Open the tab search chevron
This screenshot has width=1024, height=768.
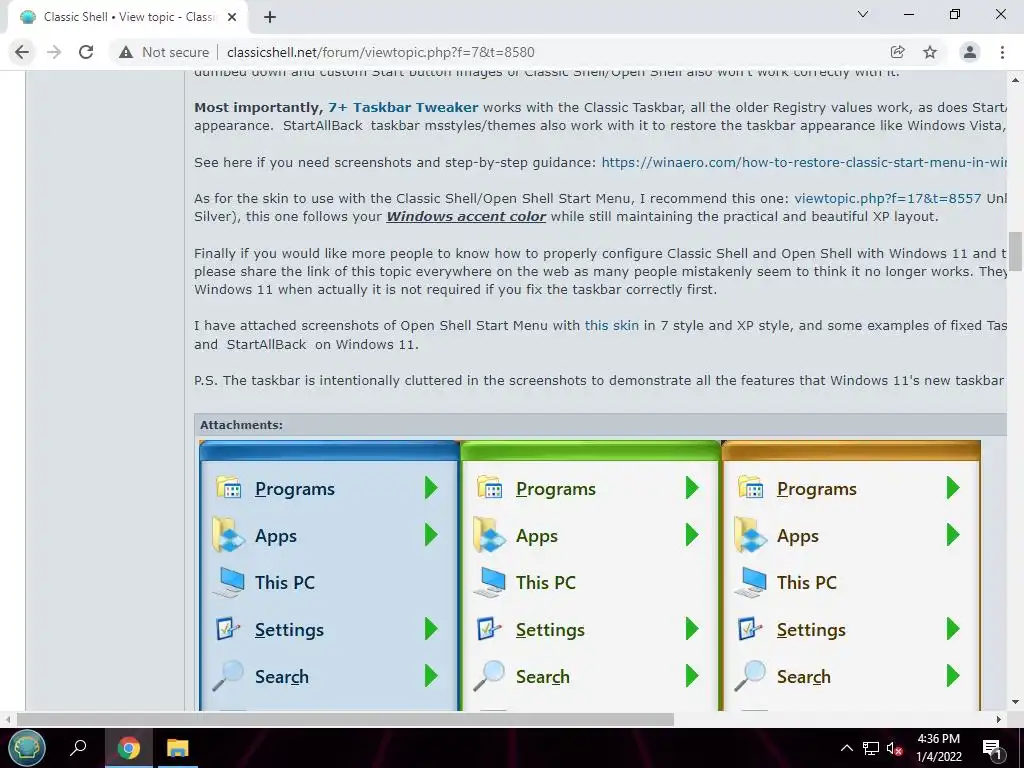point(863,14)
